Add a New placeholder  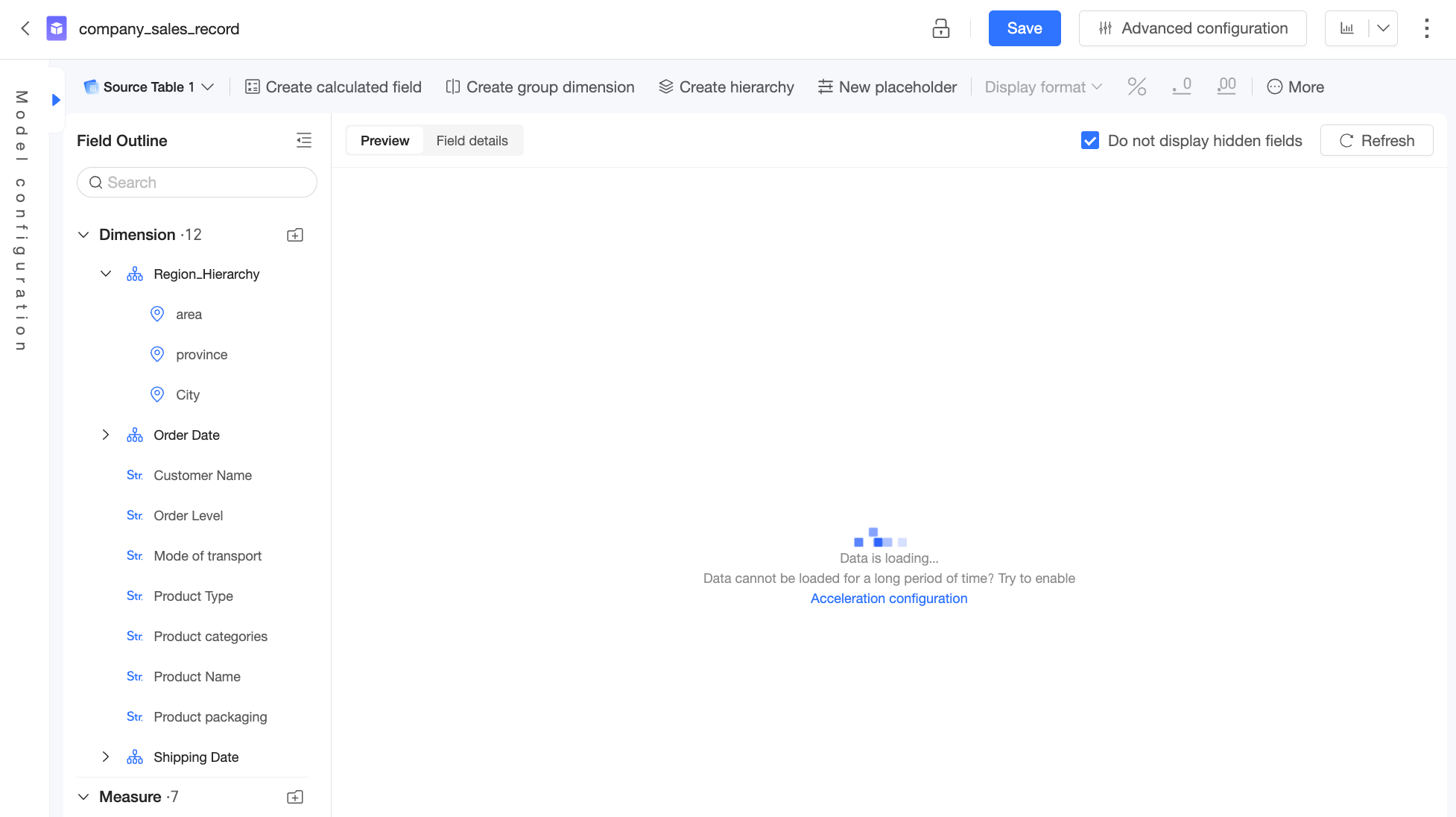coord(887,87)
